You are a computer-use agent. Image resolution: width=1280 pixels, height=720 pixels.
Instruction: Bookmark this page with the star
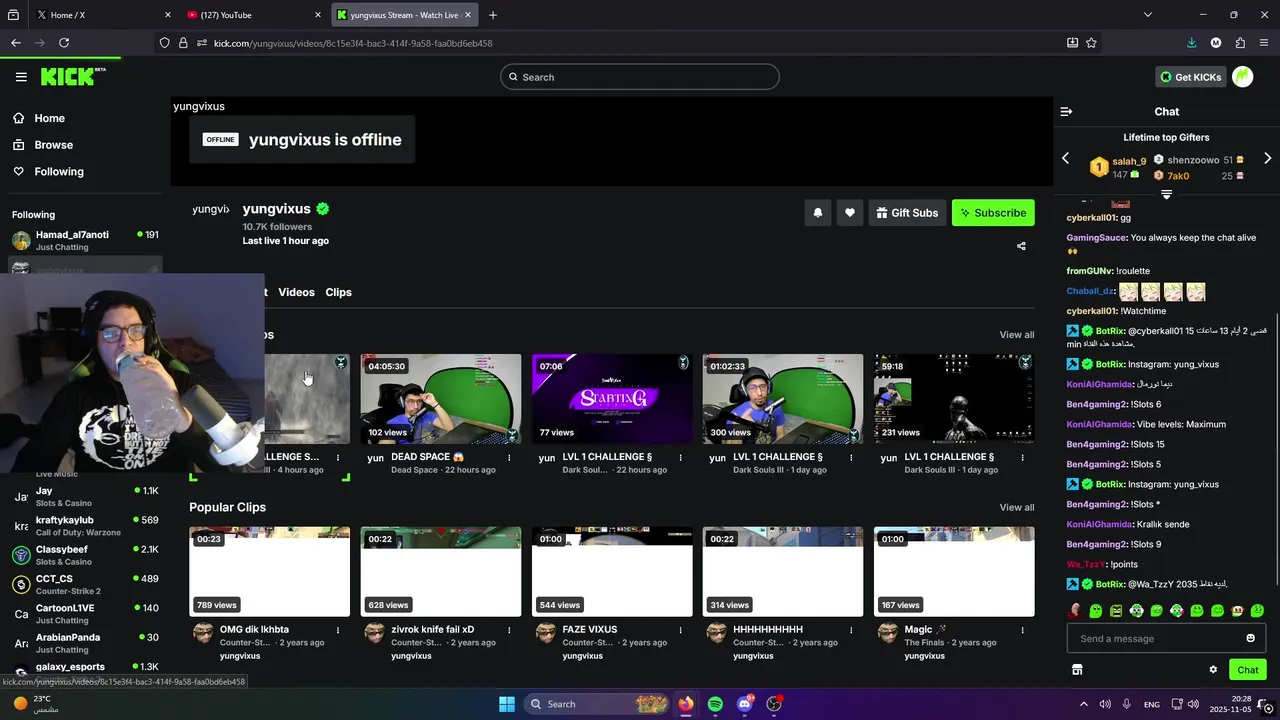click(1091, 43)
